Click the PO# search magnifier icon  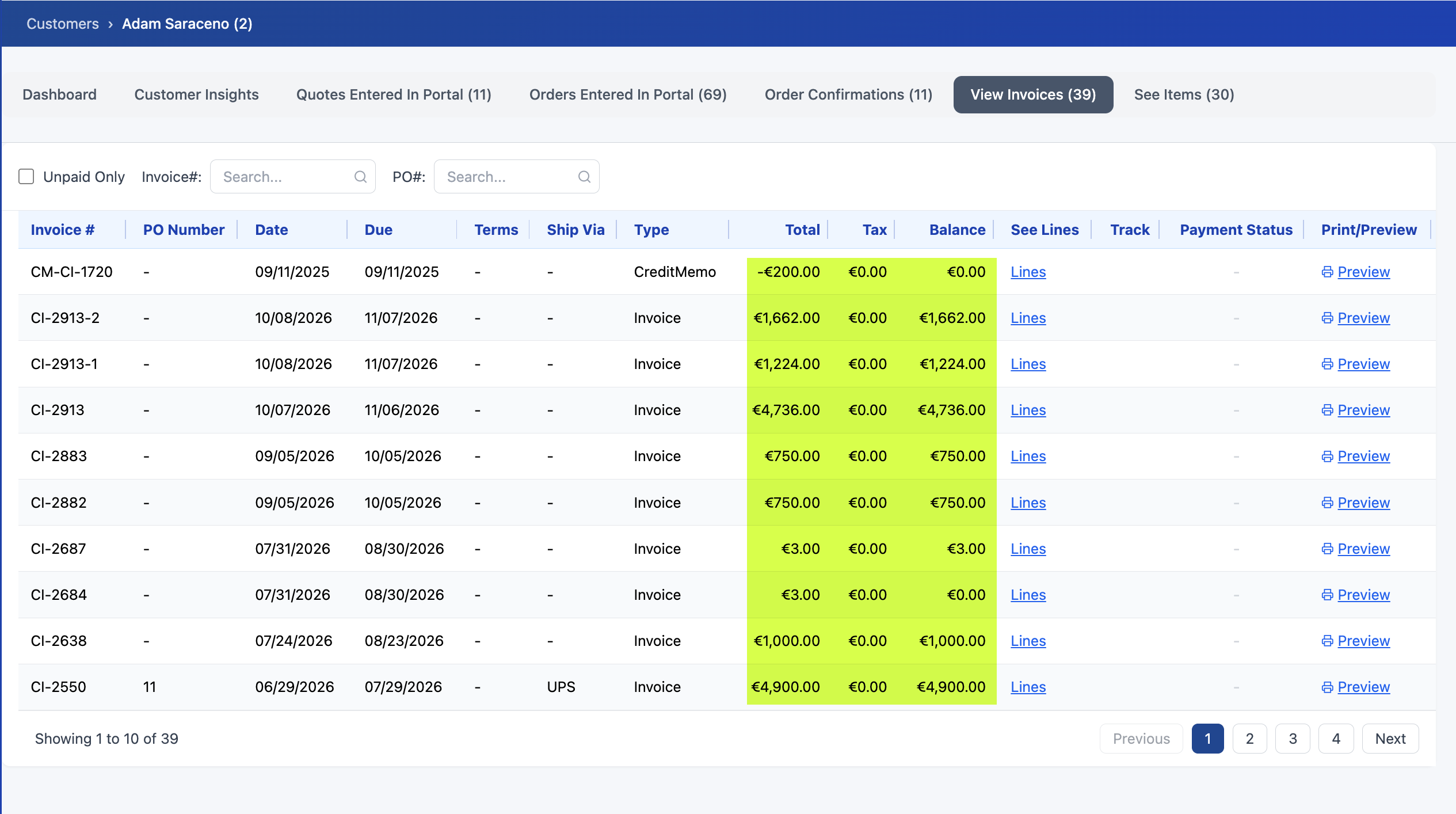(x=584, y=177)
